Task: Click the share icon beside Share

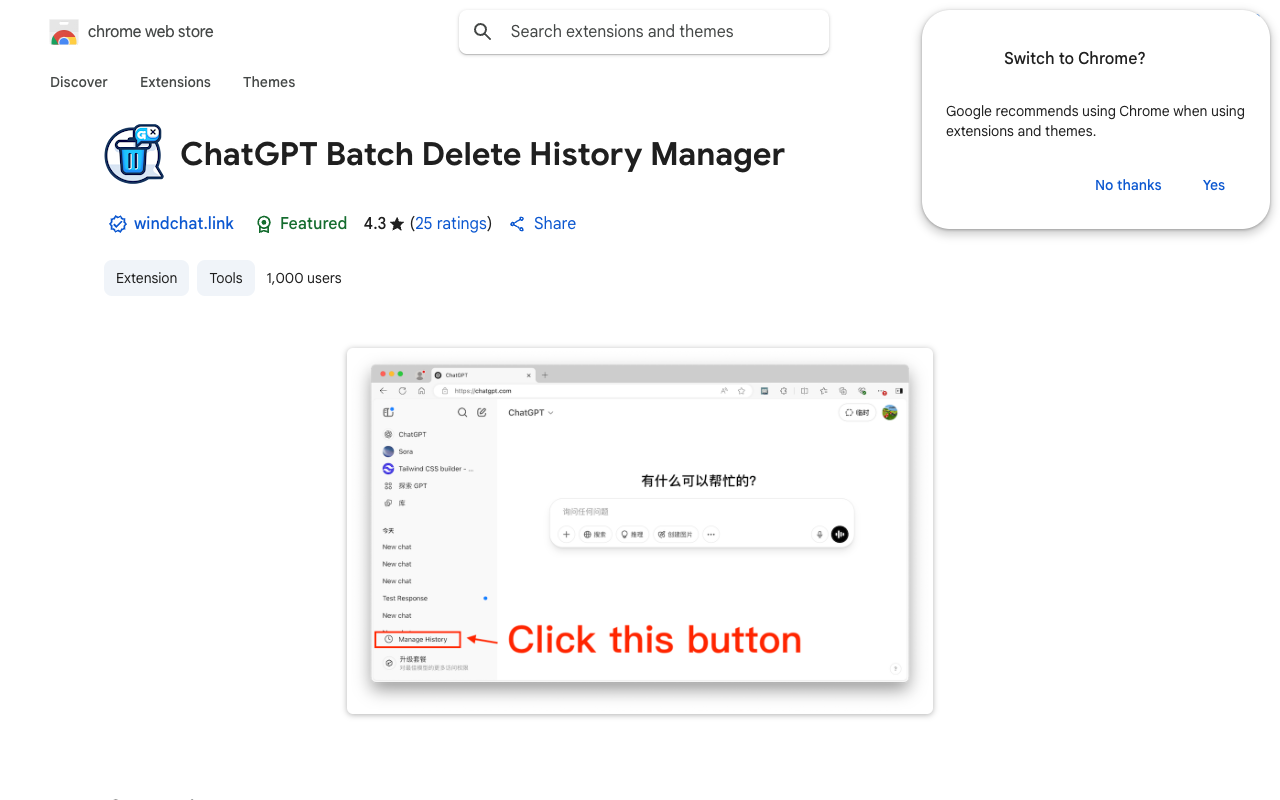Action: (517, 224)
